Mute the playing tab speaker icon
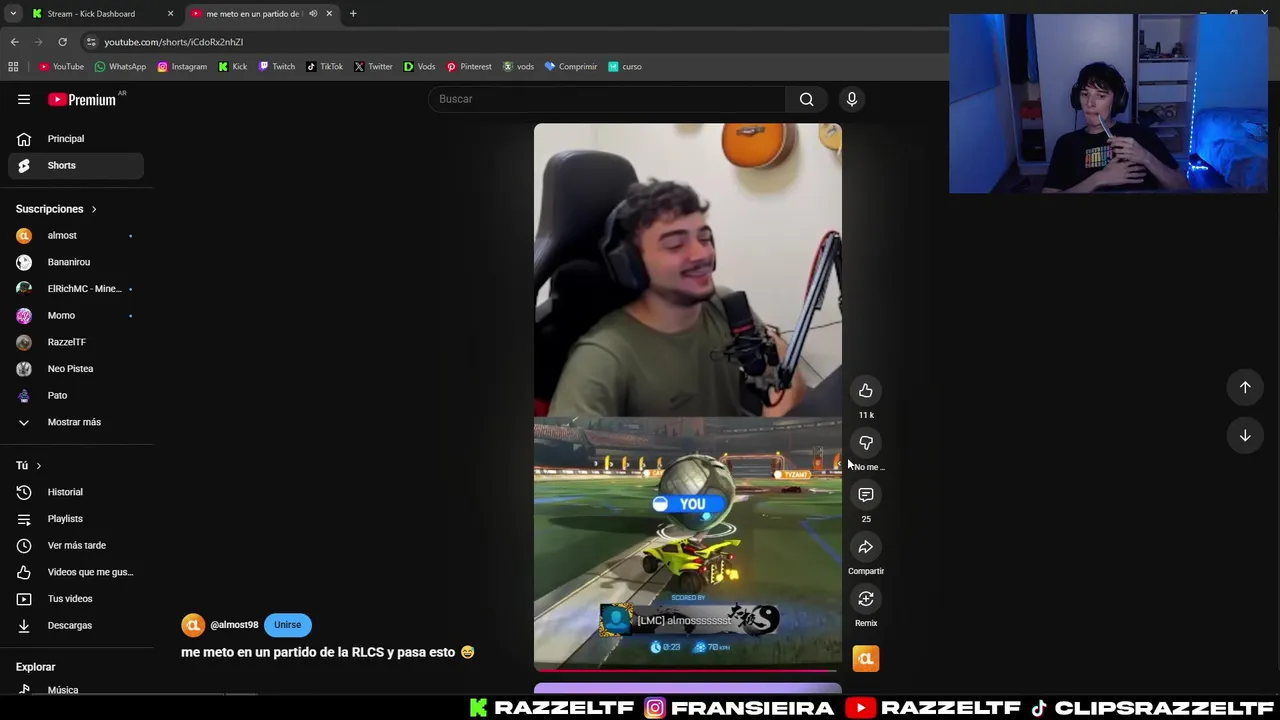 pyautogui.click(x=313, y=14)
